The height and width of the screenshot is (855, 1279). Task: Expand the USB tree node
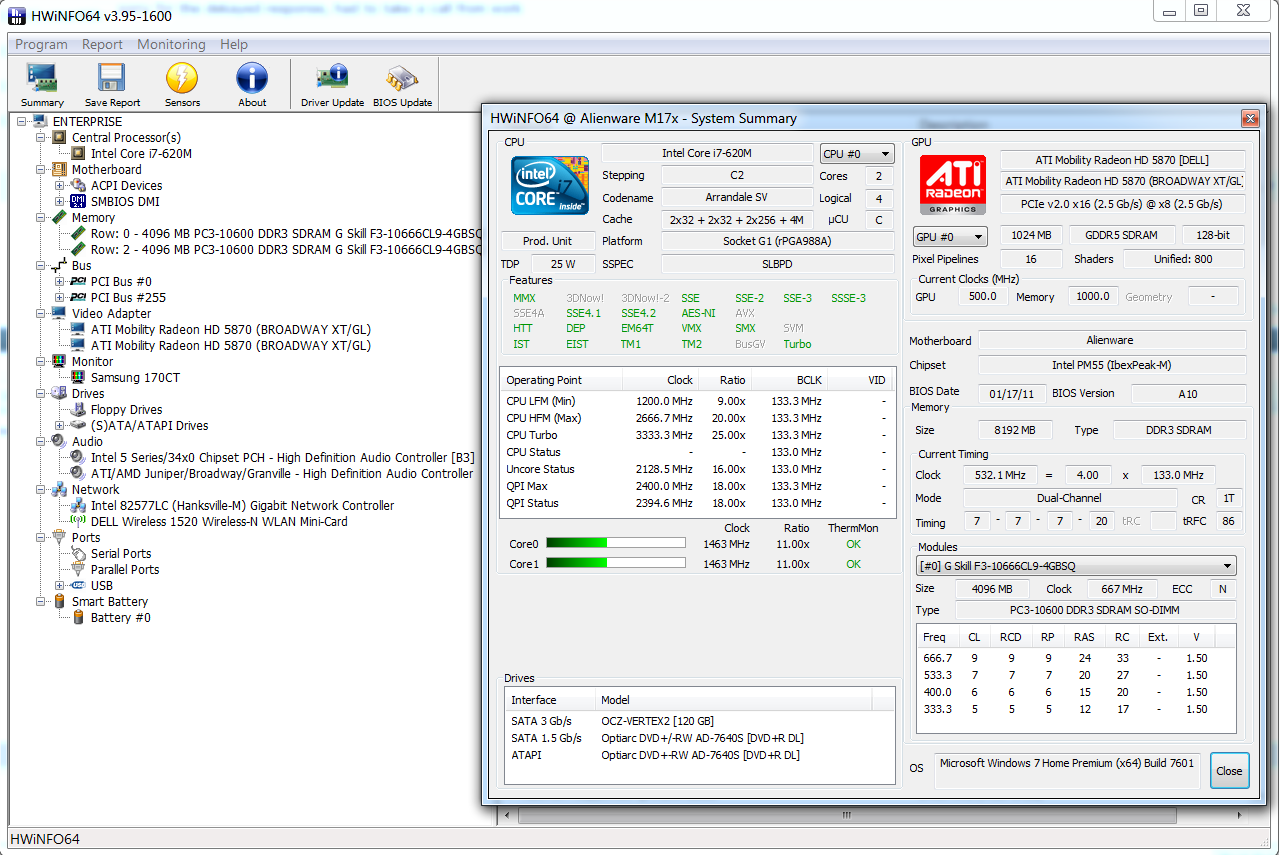pyautogui.click(x=60, y=585)
